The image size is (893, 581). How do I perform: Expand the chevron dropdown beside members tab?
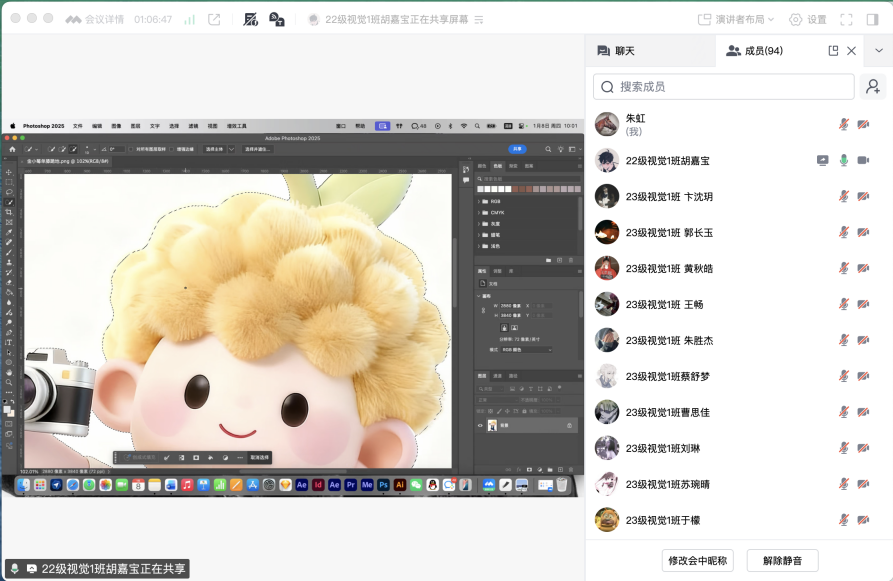point(879,50)
